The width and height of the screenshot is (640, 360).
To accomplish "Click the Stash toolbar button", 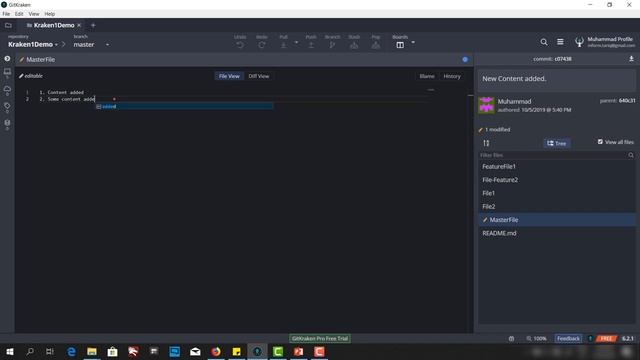I will click(x=354, y=42).
